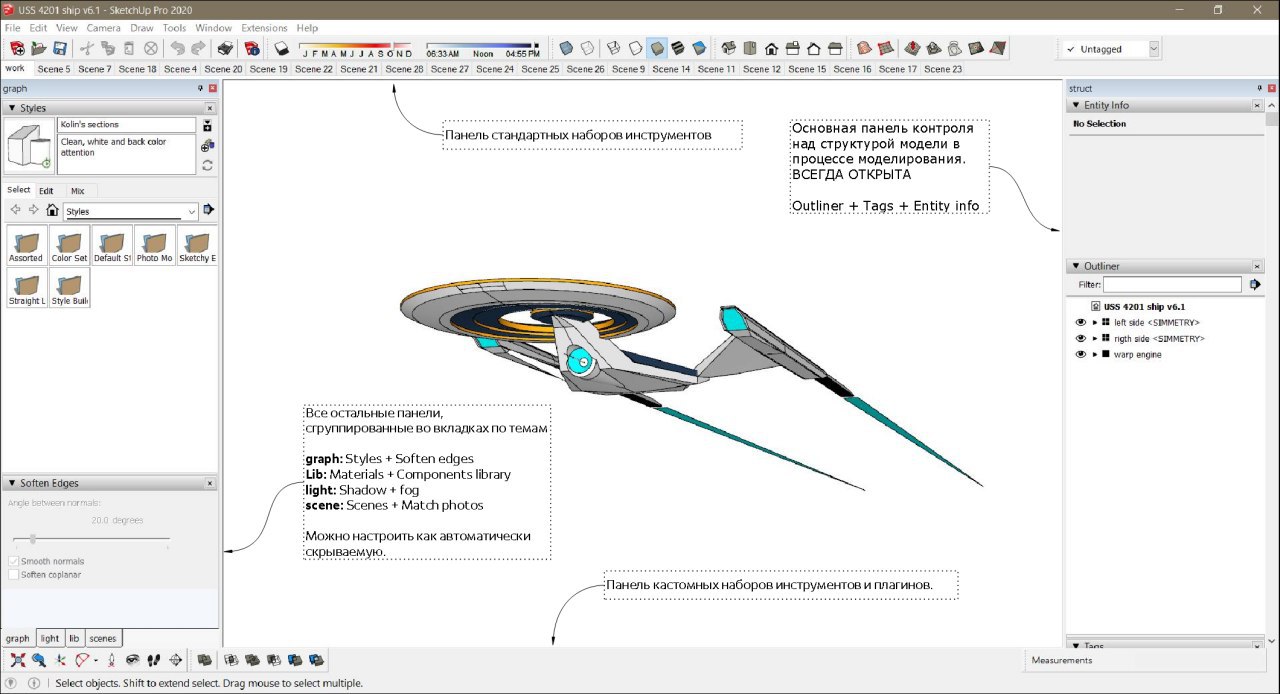Click the Print icon
This screenshot has height=694, width=1280.
[226, 48]
